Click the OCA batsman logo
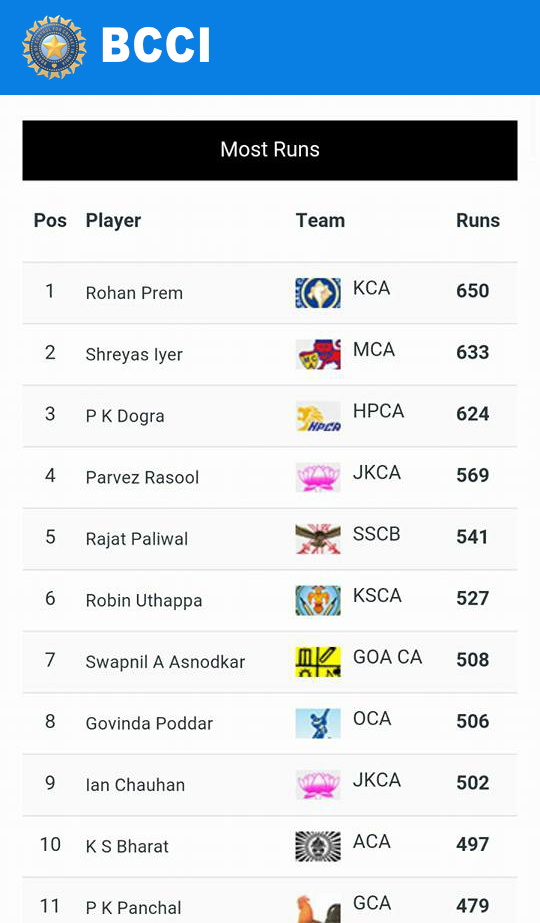Viewport: 540px width, 923px height. pos(318,723)
